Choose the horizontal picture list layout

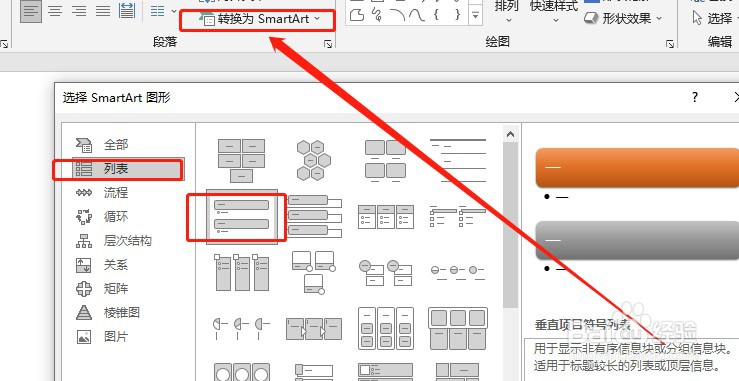point(458,328)
